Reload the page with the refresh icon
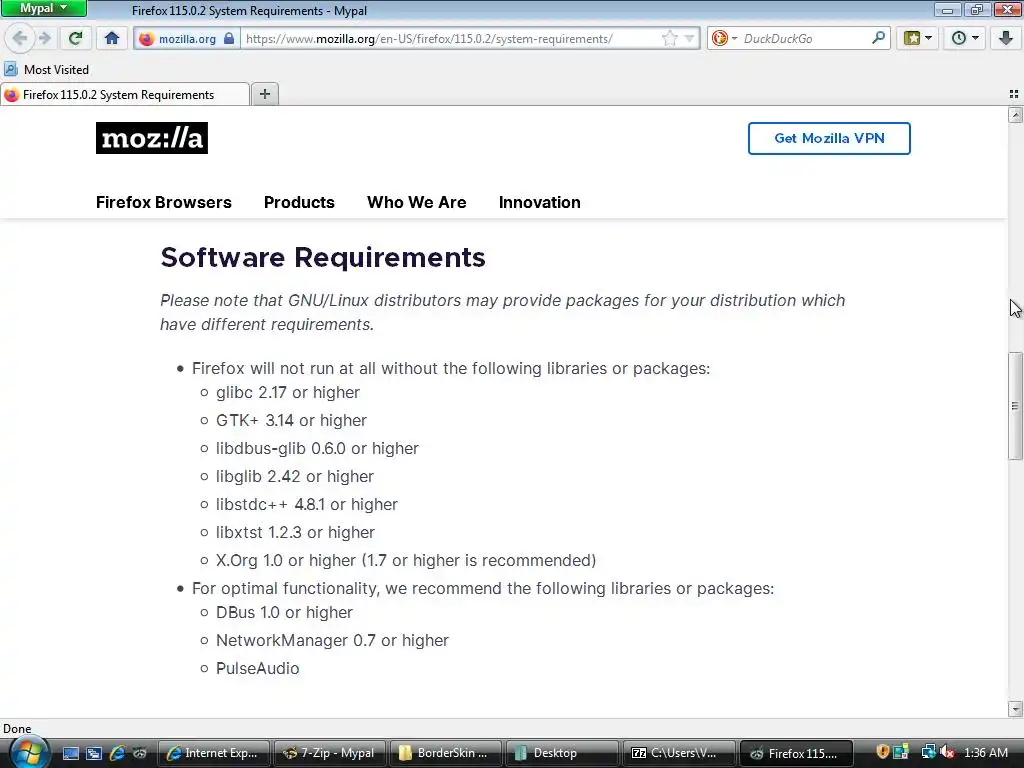The width and height of the screenshot is (1024, 768). pos(76,39)
